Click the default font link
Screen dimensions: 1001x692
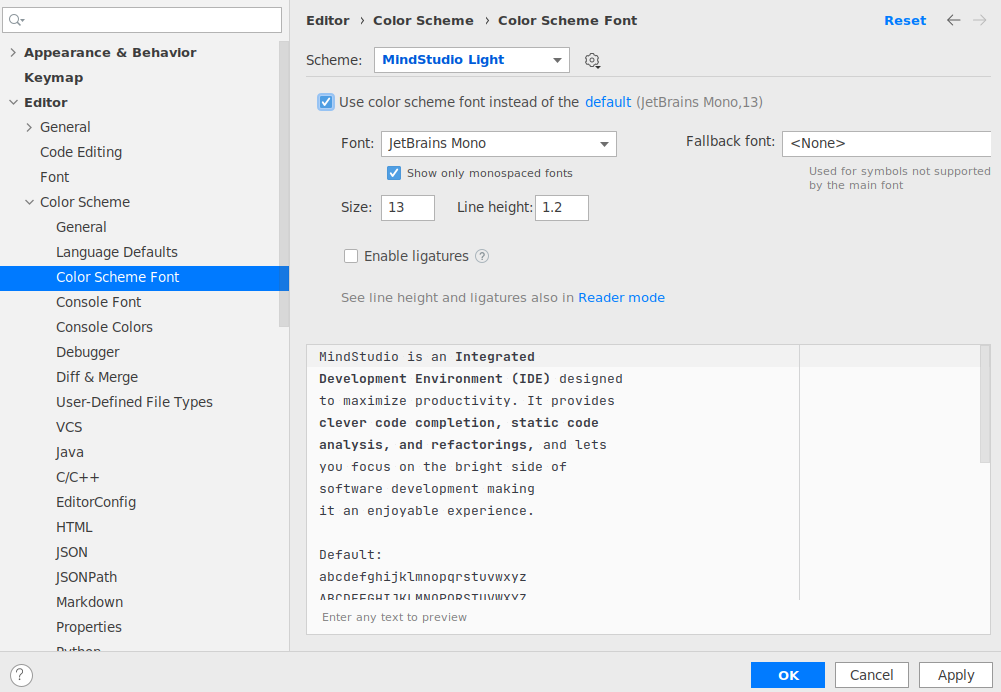pos(608,102)
